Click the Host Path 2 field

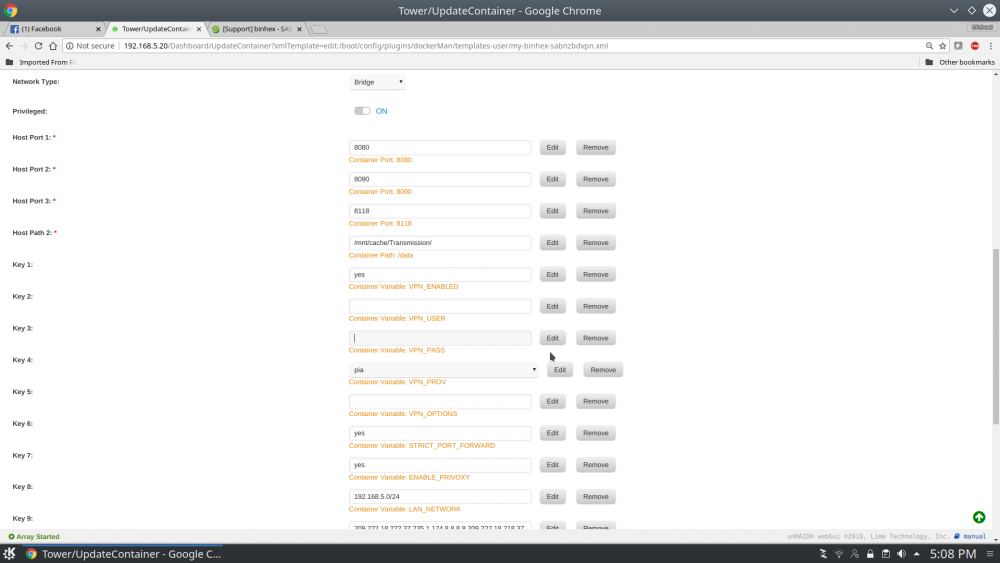pos(440,243)
